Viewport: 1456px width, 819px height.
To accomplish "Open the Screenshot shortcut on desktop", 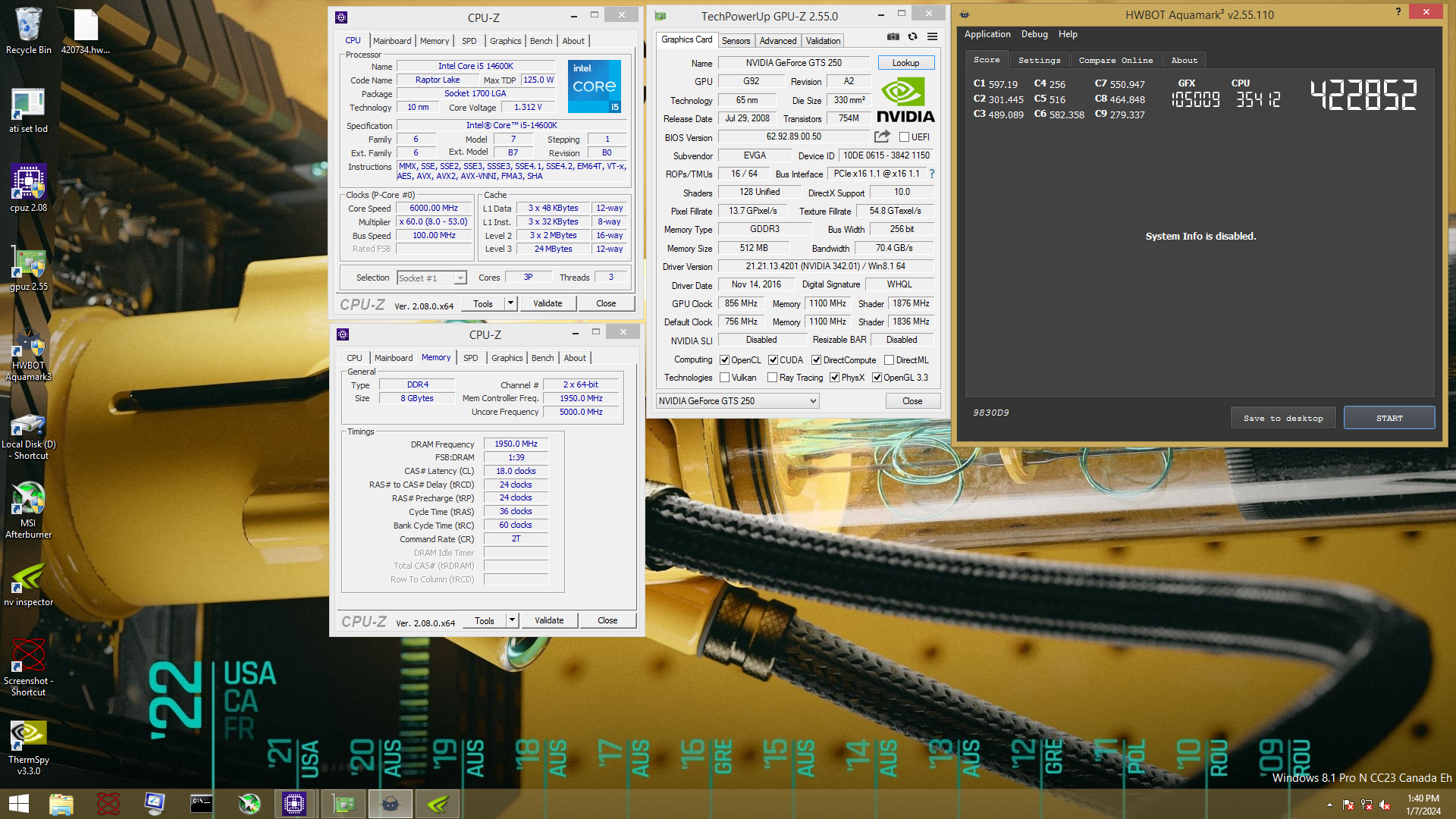I will 28,667.
